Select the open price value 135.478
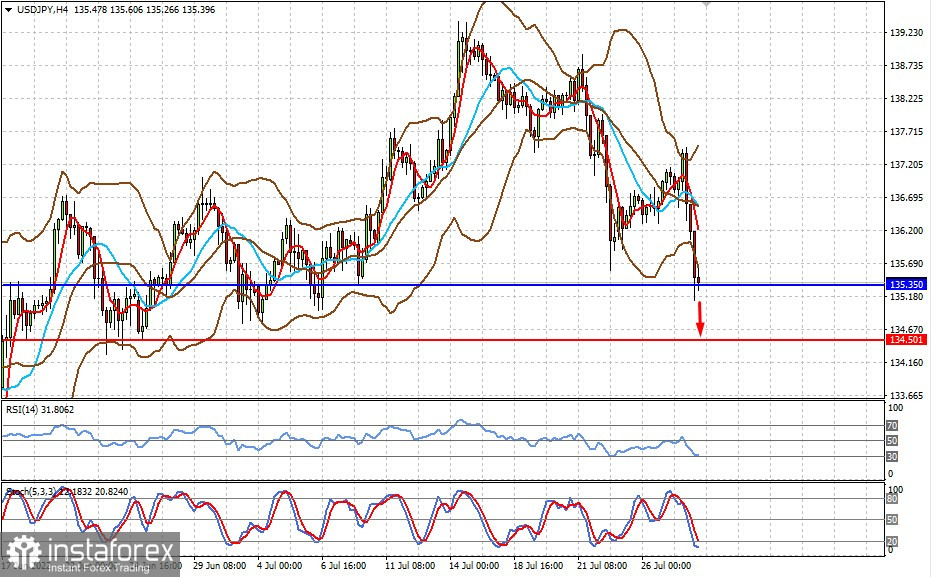 click(x=91, y=10)
